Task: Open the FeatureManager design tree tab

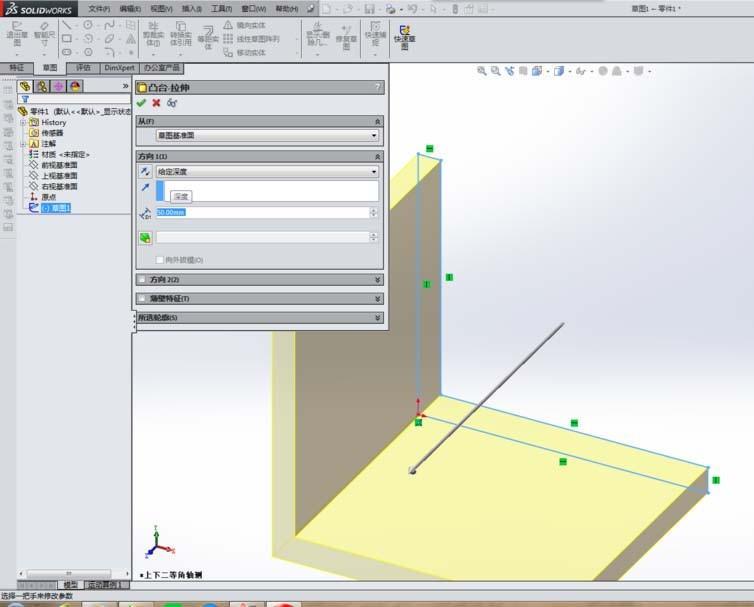Action: [25, 86]
